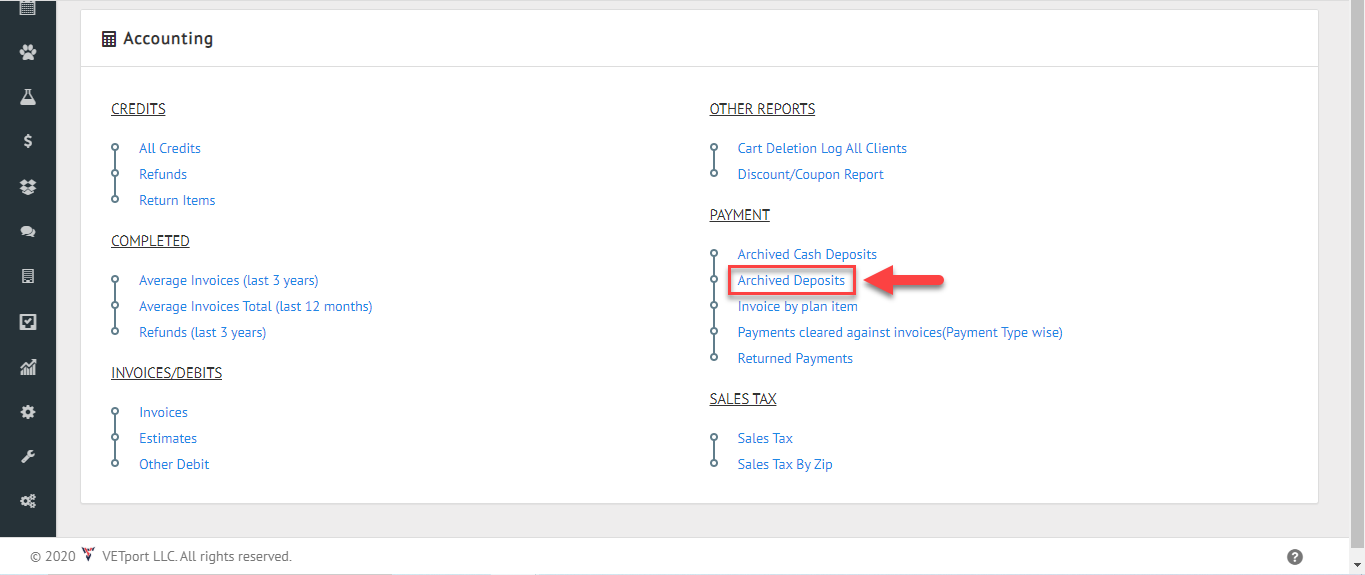1365x575 pixels.
Task: Click the OTHER REPORTS section heading
Action: [x=762, y=109]
